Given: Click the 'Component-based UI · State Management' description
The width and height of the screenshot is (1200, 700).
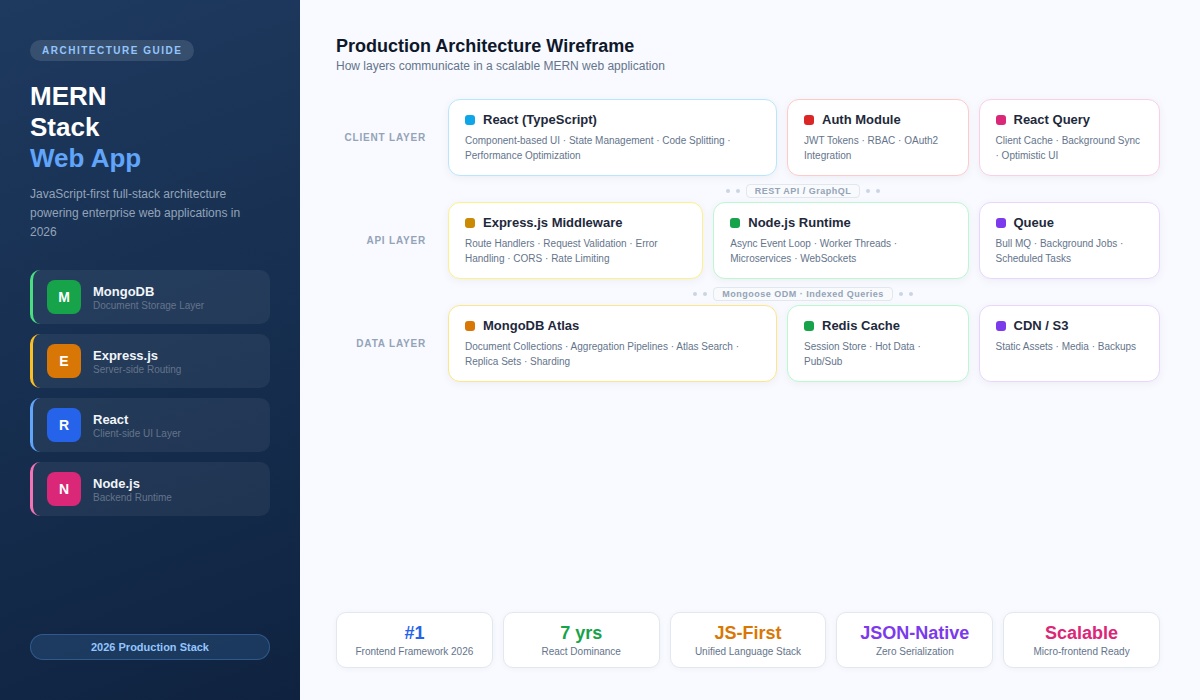Looking at the screenshot, I should pyautogui.click(x=598, y=148).
